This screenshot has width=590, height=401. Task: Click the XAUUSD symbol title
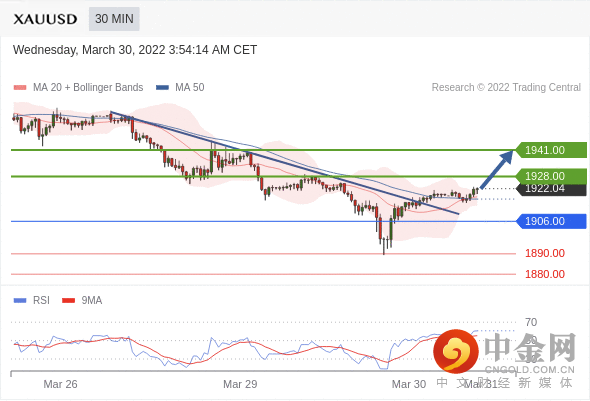45,19
